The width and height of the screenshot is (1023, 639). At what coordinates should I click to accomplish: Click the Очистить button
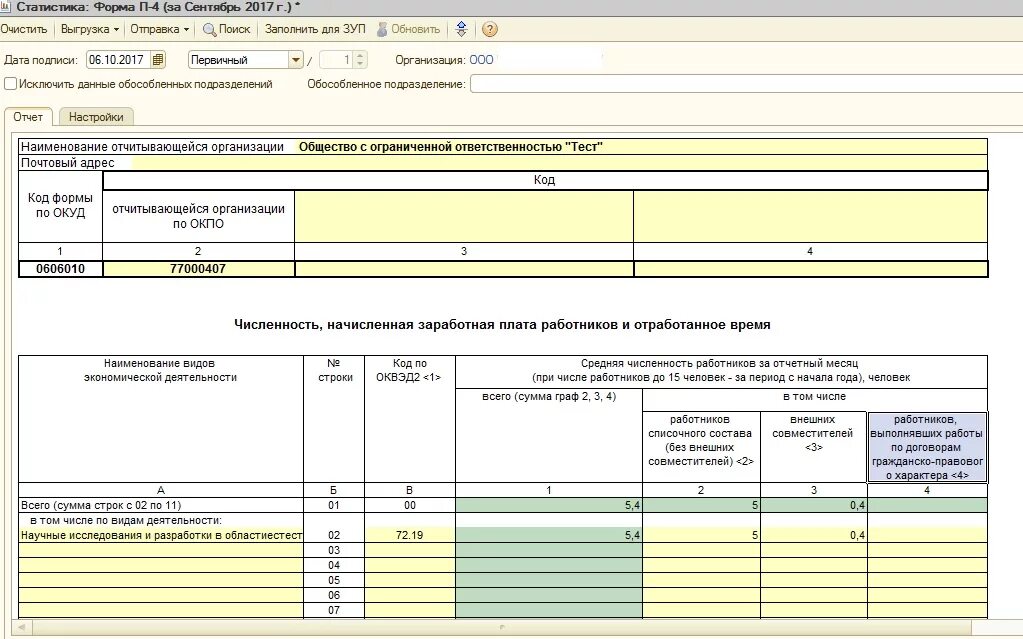[x=24, y=29]
